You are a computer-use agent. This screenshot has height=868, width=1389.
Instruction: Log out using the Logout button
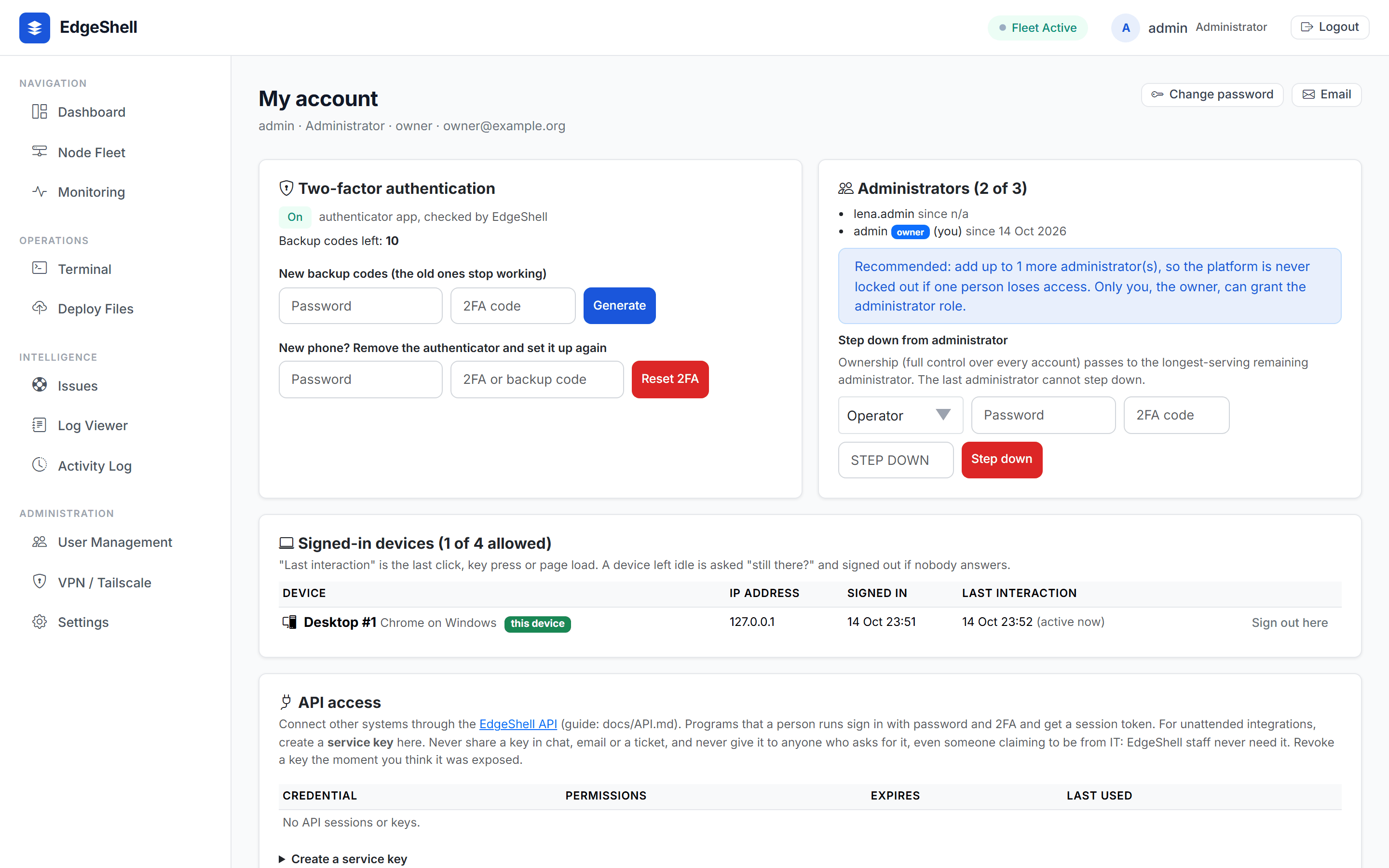pyautogui.click(x=1330, y=27)
